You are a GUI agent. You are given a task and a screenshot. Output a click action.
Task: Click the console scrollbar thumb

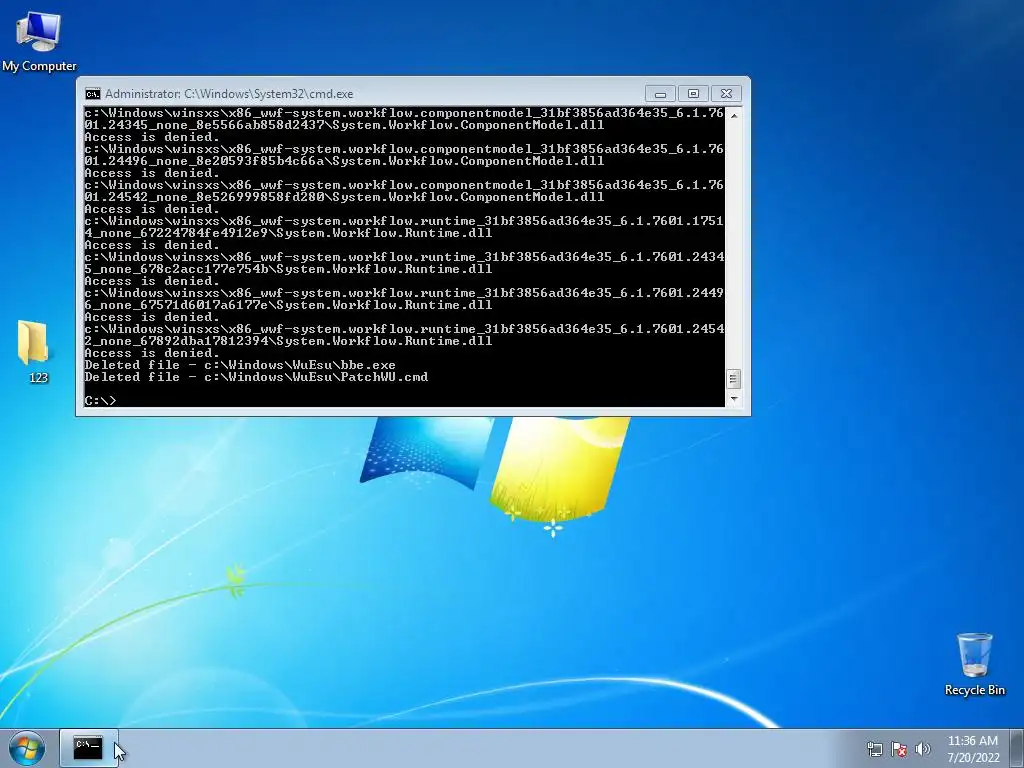coord(734,379)
